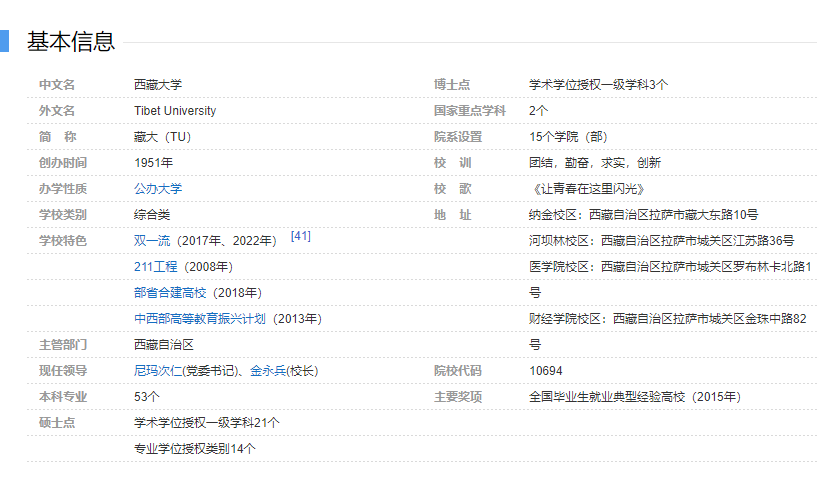The height and width of the screenshot is (492, 831).
Task: Click the 双一流 hyperlink
Action: (152, 240)
